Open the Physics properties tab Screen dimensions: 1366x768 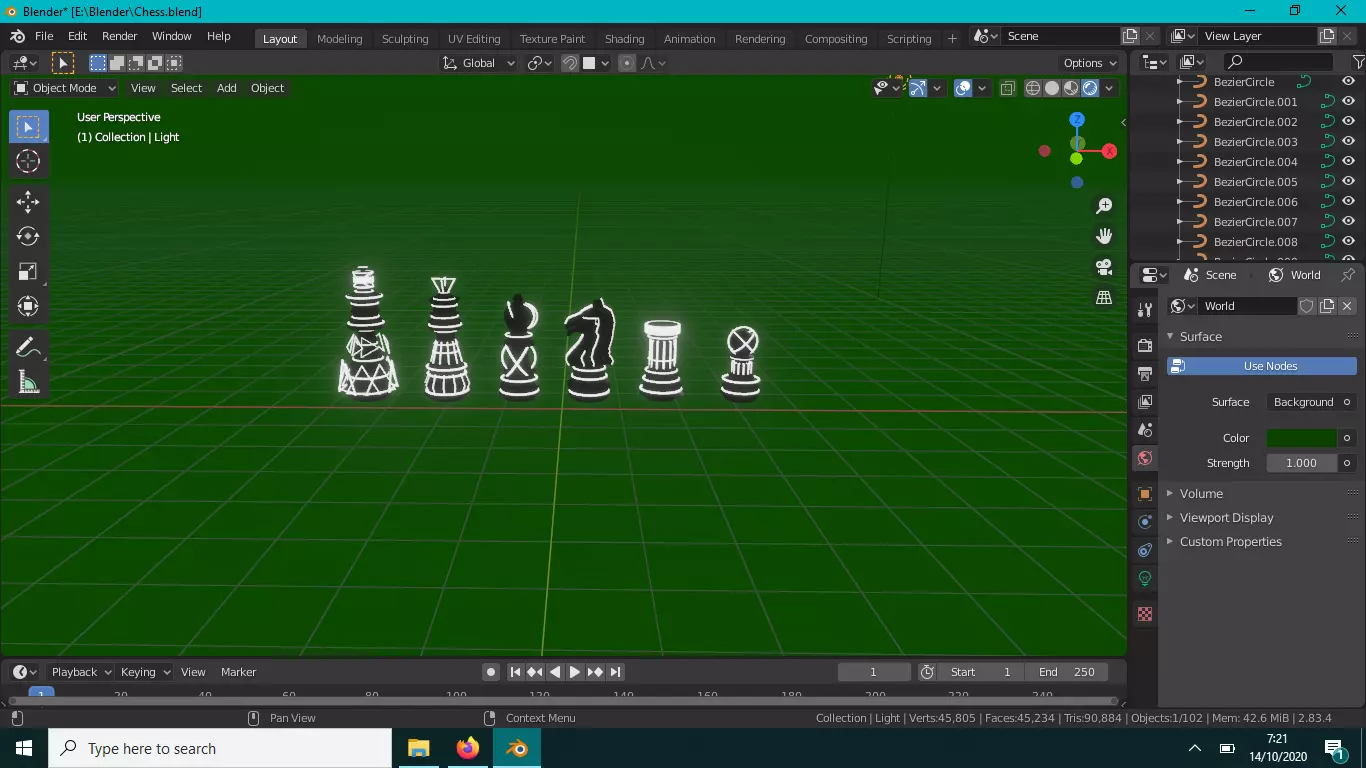tap(1145, 522)
